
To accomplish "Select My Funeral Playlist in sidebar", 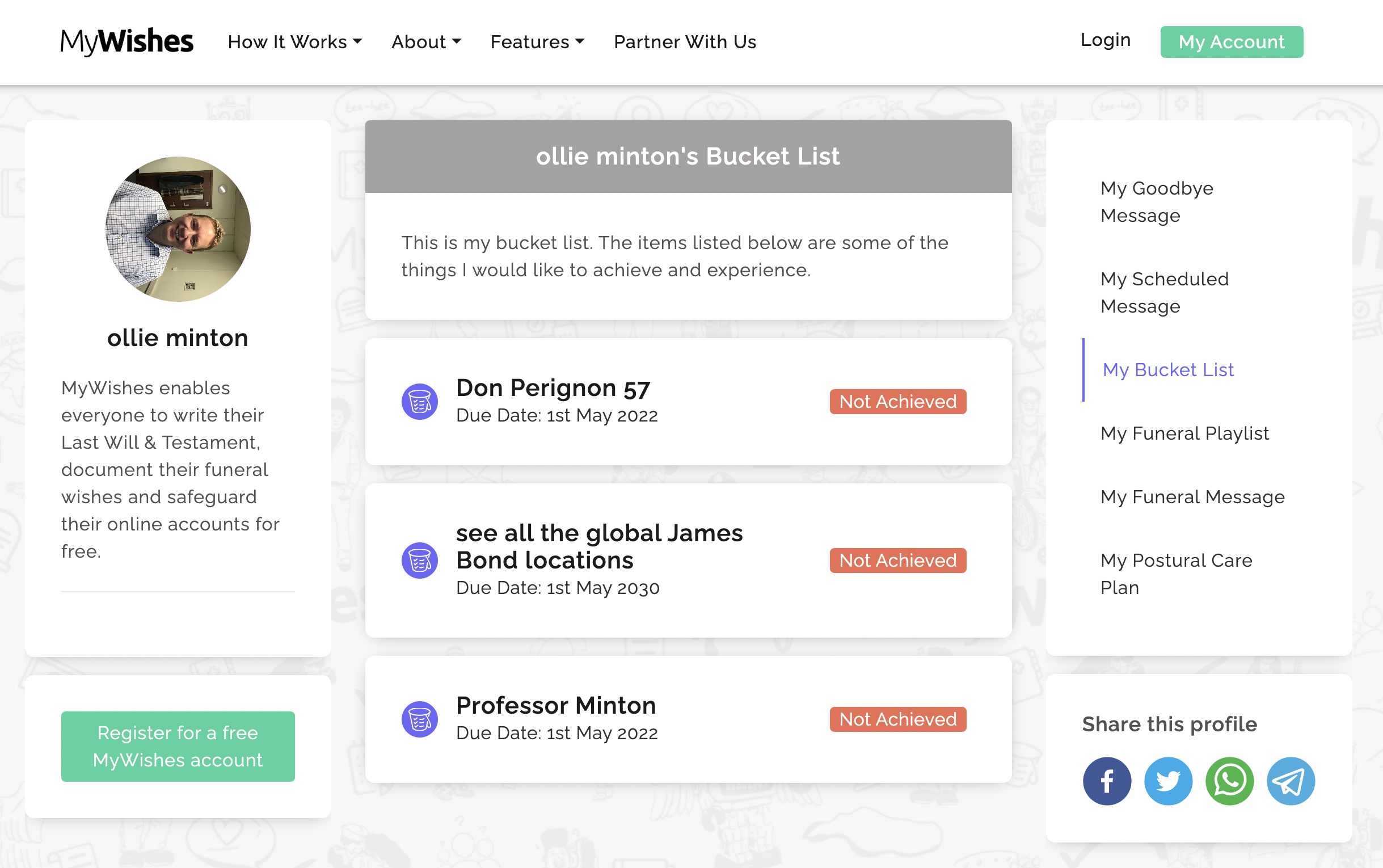I will pos(1184,433).
